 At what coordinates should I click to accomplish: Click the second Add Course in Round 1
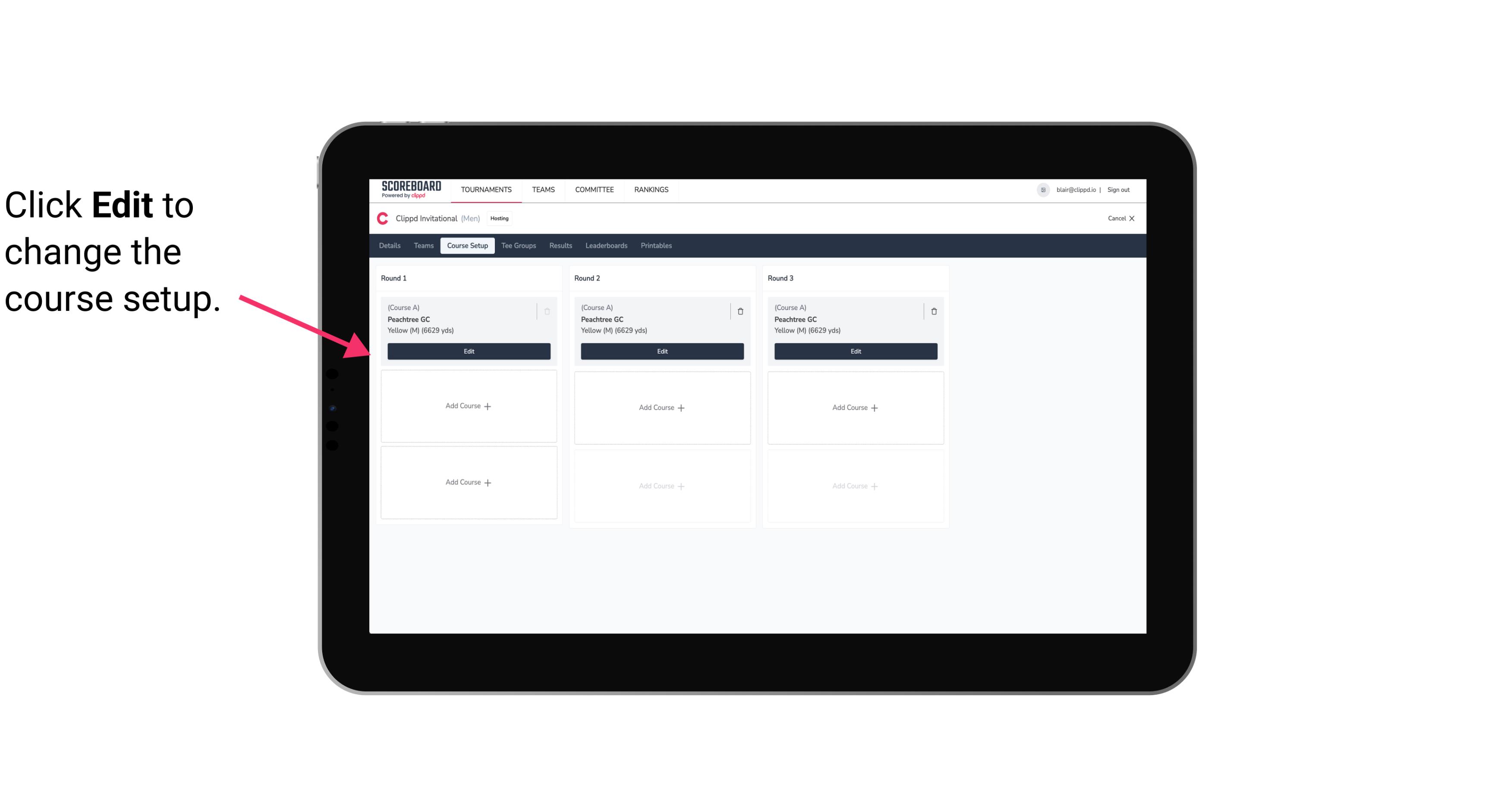[468, 482]
